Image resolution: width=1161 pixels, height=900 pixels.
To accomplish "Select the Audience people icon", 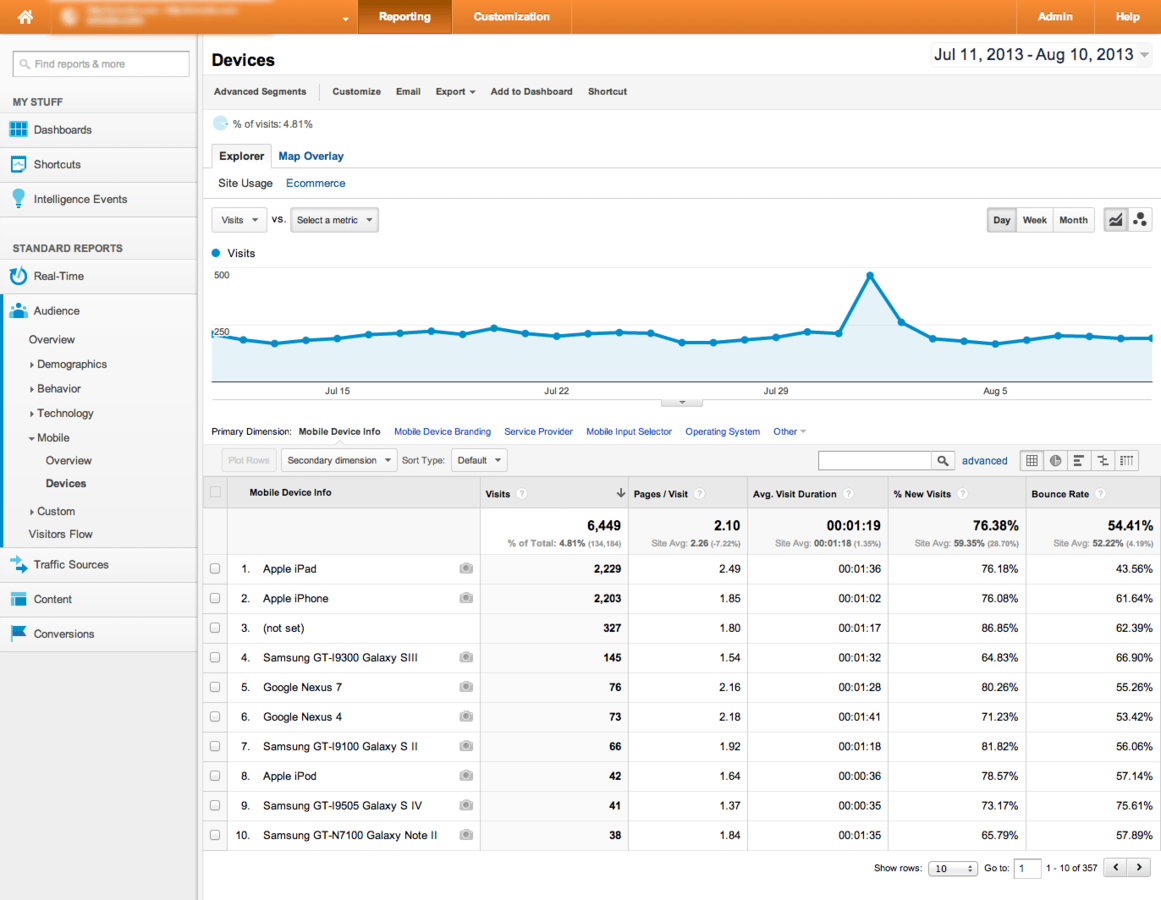I will (x=18, y=311).
